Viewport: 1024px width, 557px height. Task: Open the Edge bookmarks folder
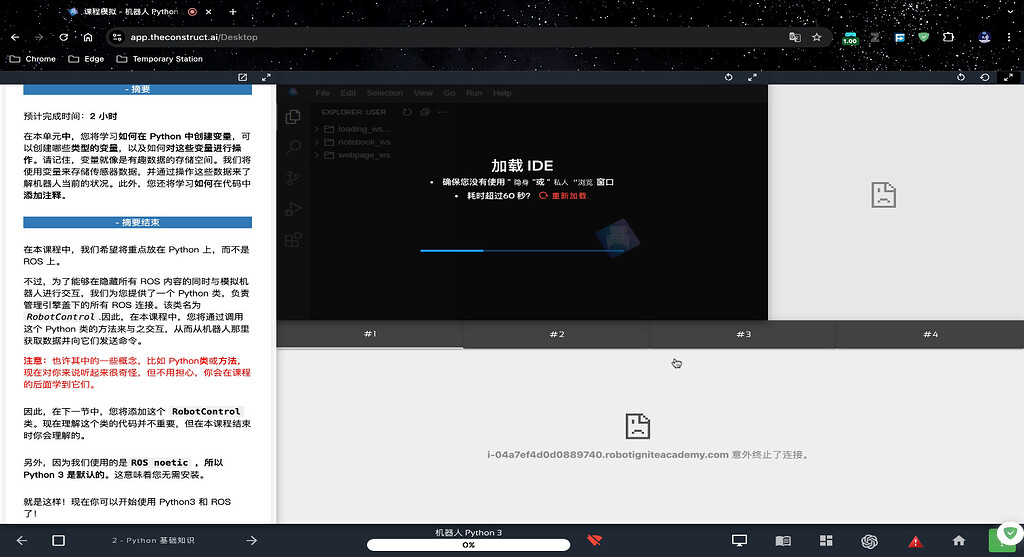86,59
